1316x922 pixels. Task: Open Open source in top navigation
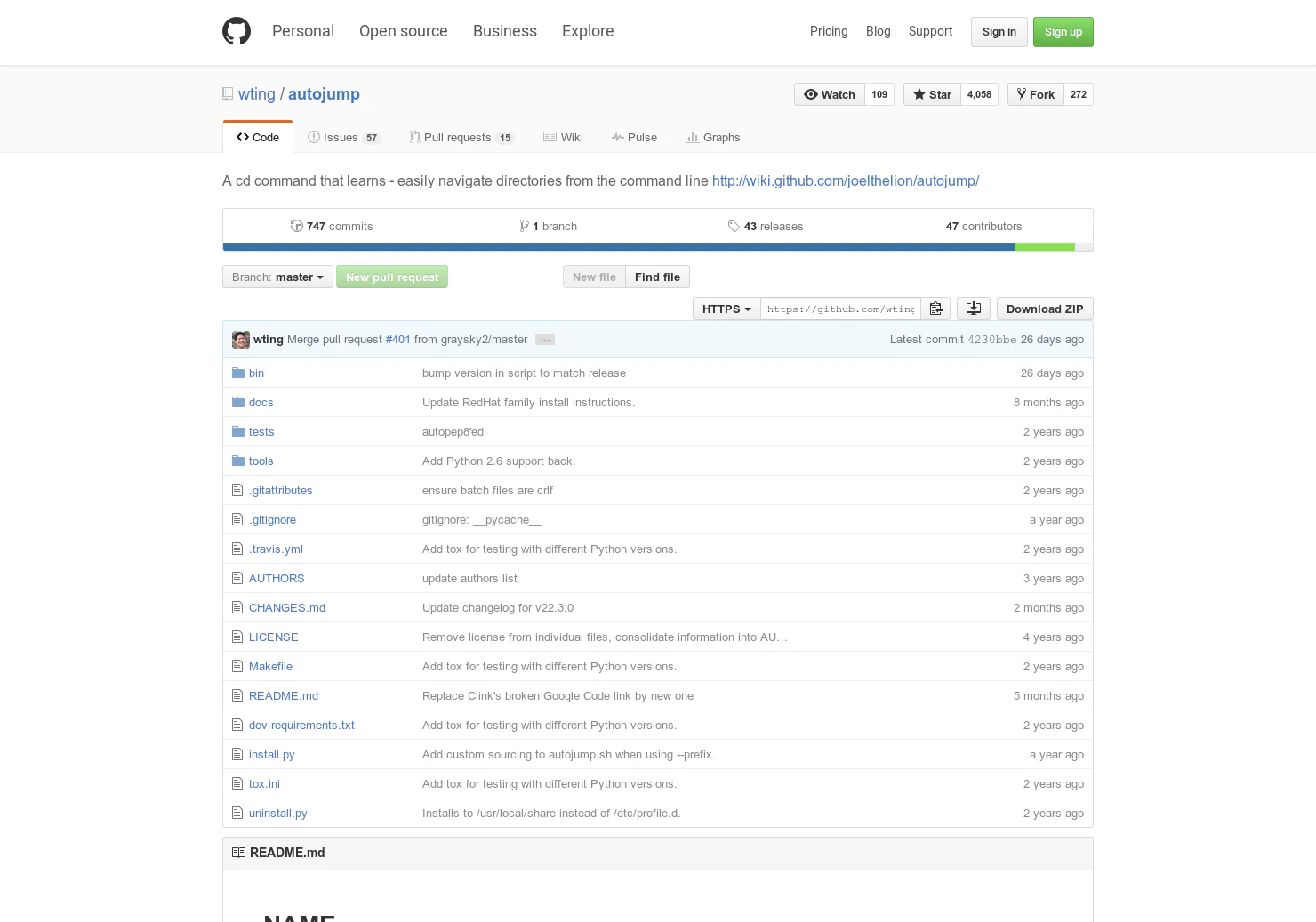tap(404, 31)
